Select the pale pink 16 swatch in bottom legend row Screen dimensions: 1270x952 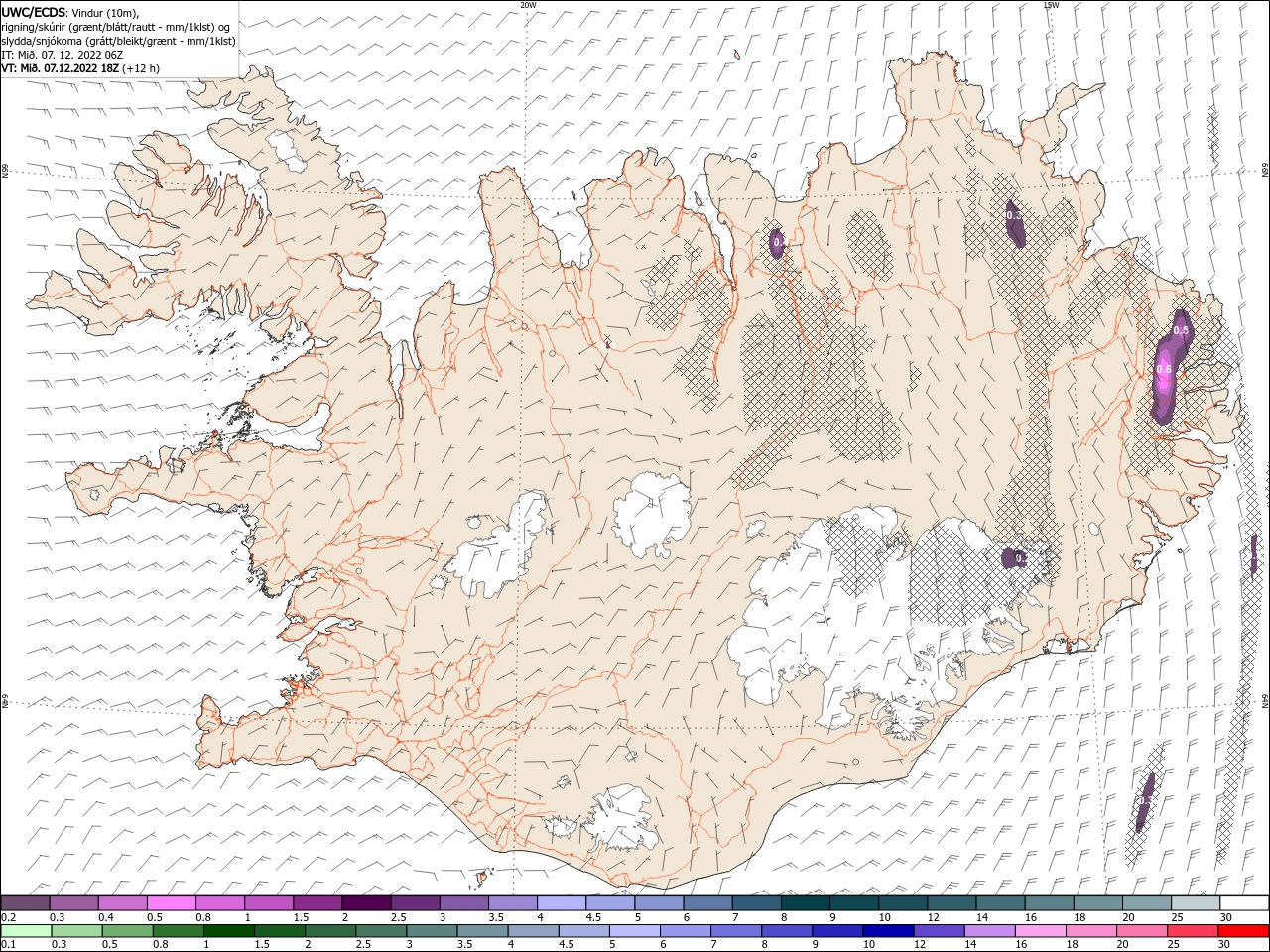[x=1040, y=931]
